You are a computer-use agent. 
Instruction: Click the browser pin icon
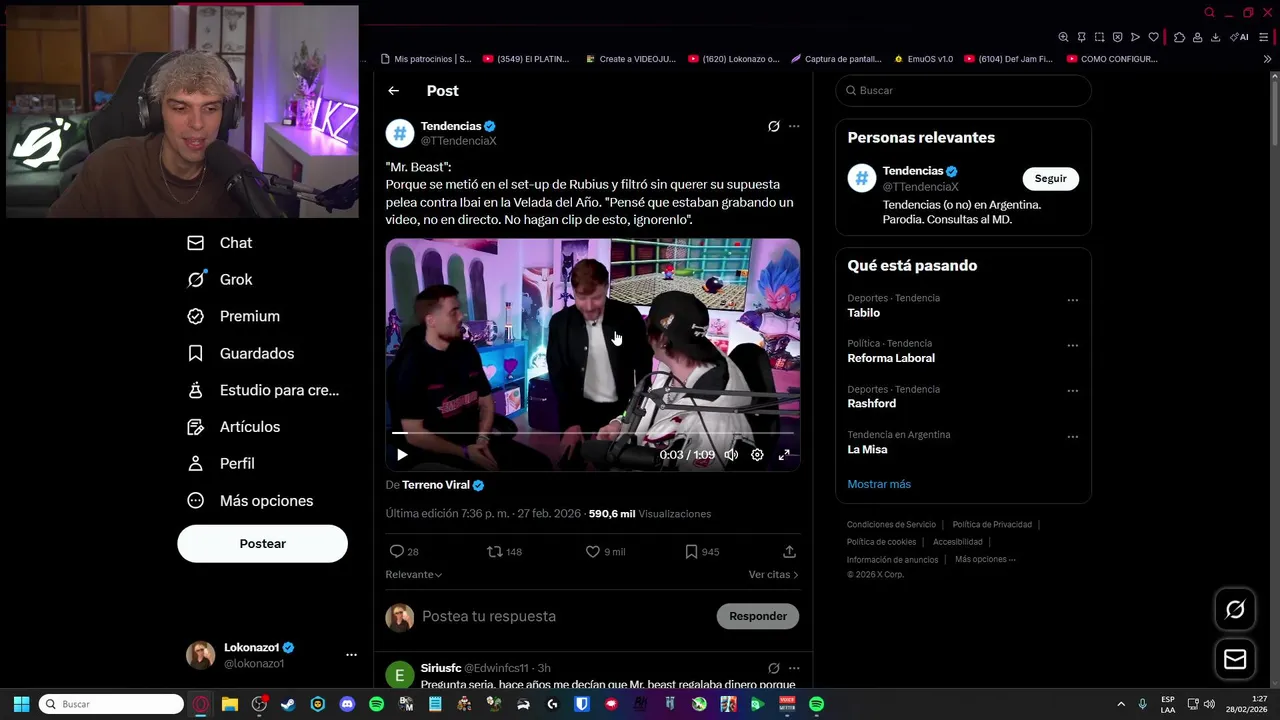[x=1081, y=37]
